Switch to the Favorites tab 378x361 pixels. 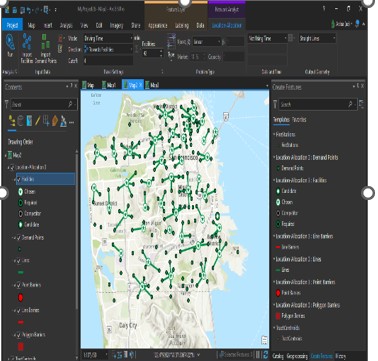coord(299,120)
